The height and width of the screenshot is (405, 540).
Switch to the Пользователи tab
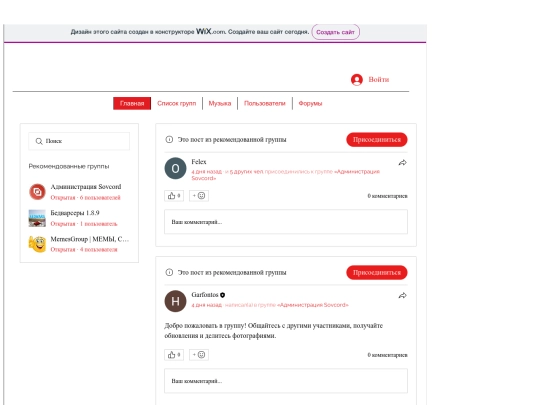click(265, 103)
